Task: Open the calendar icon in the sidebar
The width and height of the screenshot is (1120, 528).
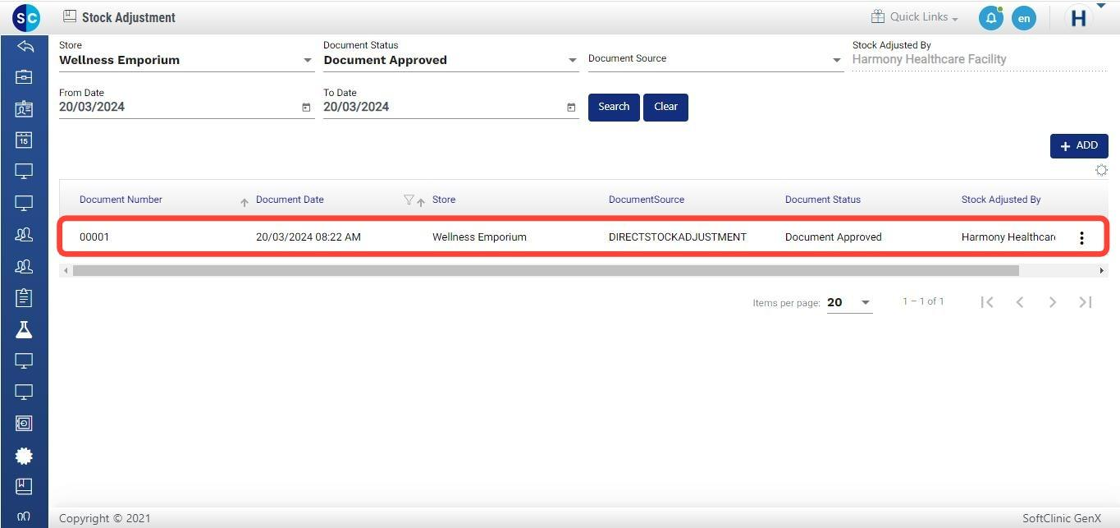Action: [x=25, y=140]
